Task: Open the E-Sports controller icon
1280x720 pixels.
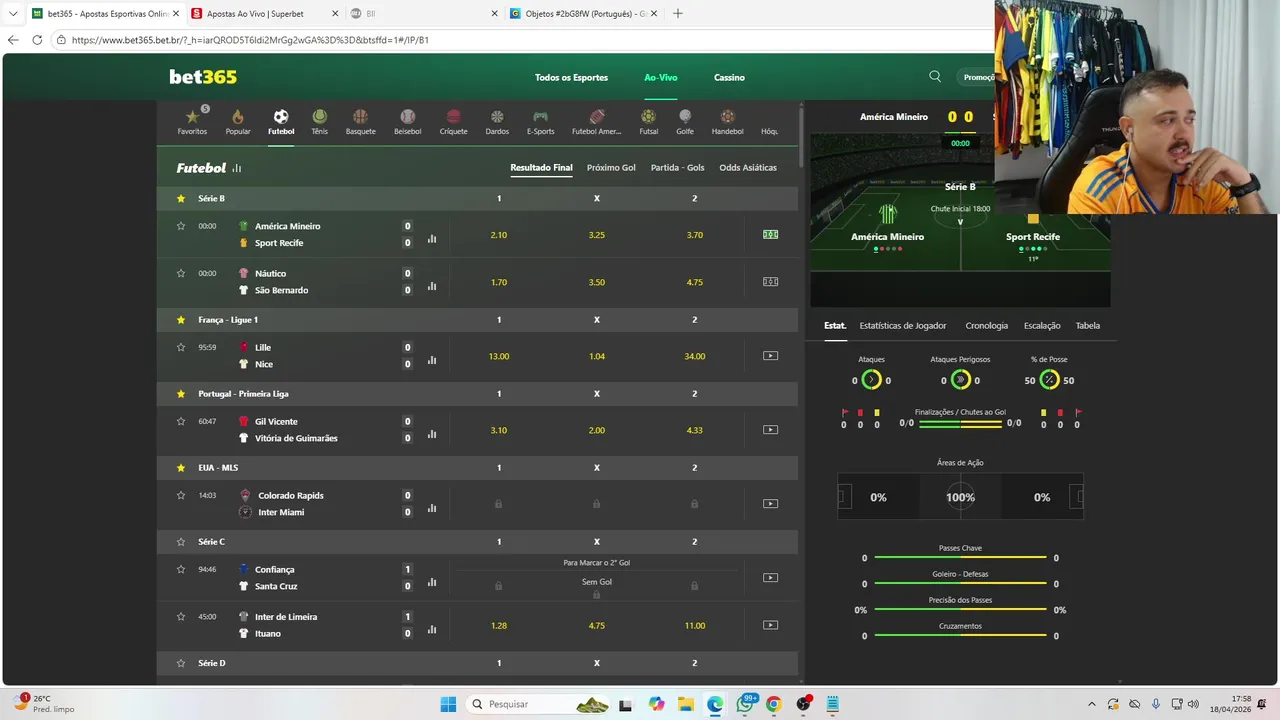Action: click(x=540, y=122)
